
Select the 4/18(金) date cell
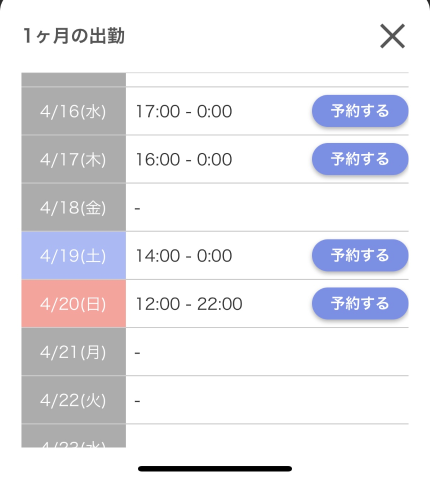[x=74, y=207]
